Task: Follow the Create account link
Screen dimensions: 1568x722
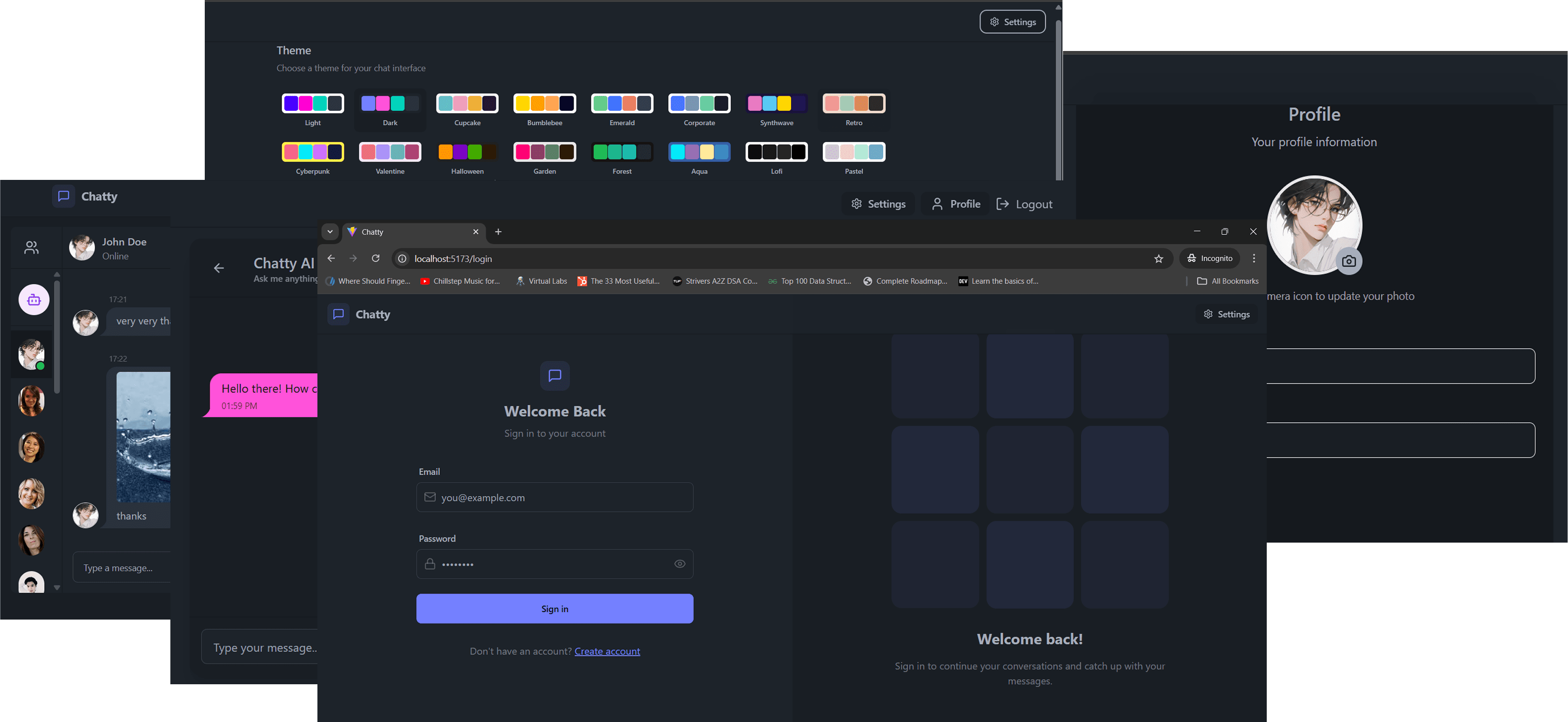Action: point(607,651)
